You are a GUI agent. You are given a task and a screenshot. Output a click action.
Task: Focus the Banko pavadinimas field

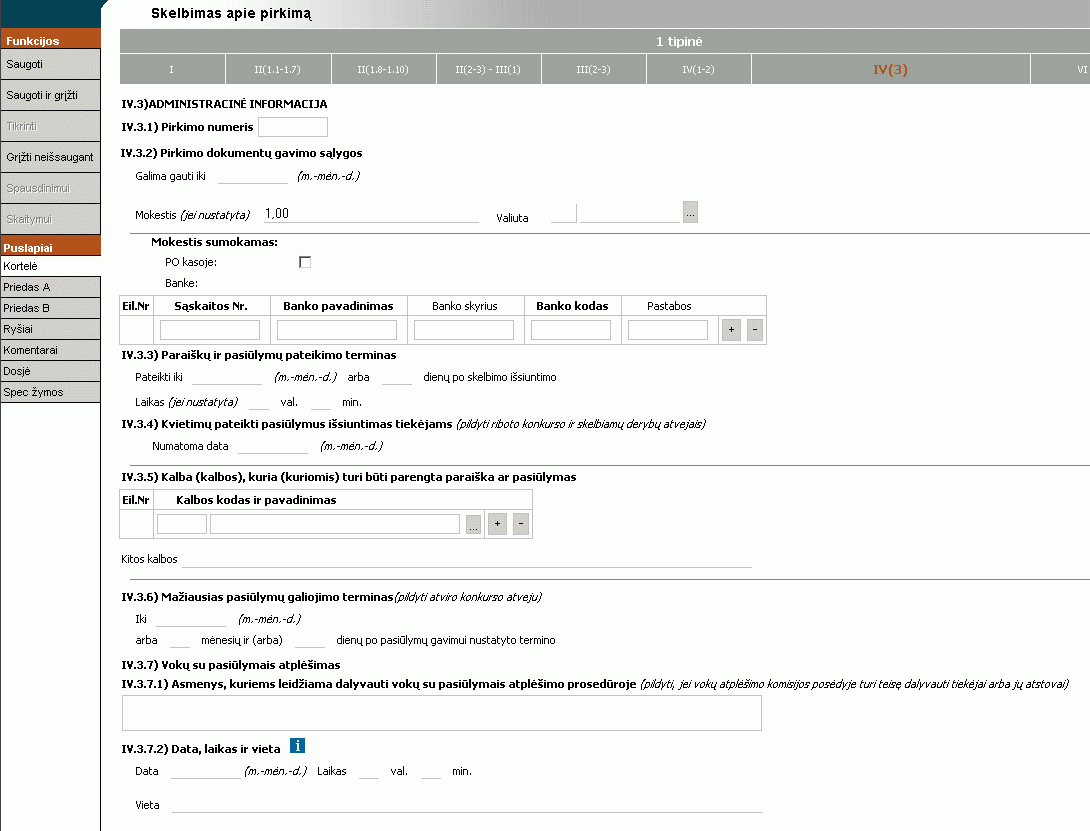[x=337, y=330]
